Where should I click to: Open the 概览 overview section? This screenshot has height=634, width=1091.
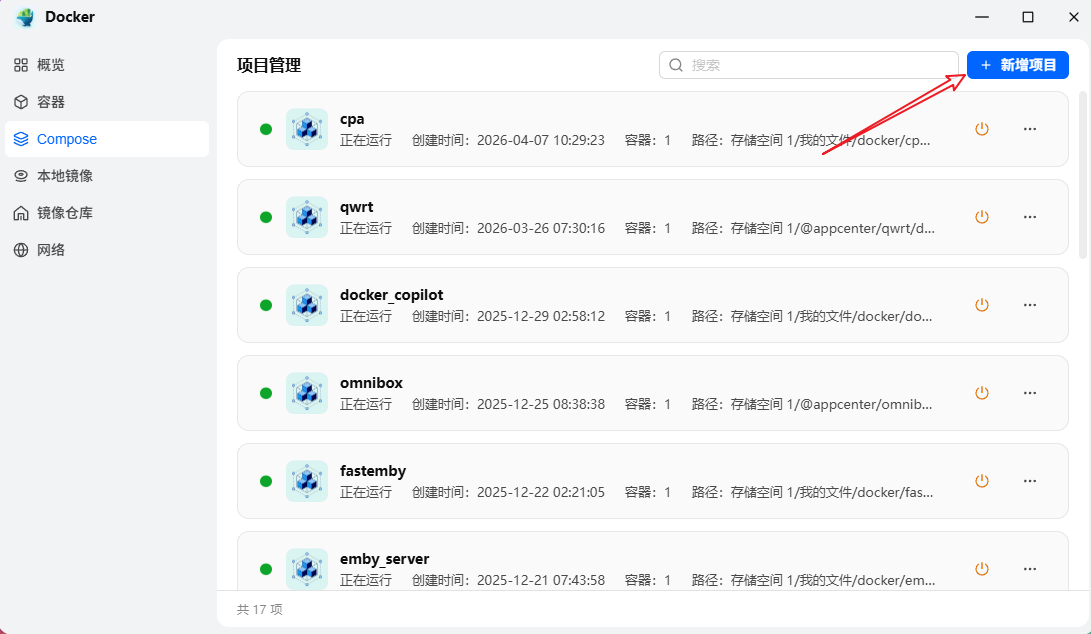tap(106, 65)
